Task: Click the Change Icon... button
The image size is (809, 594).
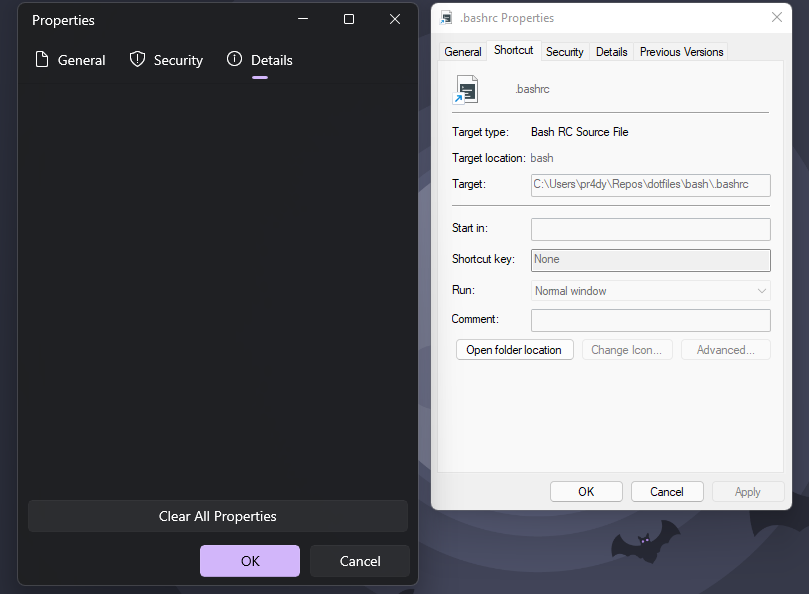Action: coord(627,350)
